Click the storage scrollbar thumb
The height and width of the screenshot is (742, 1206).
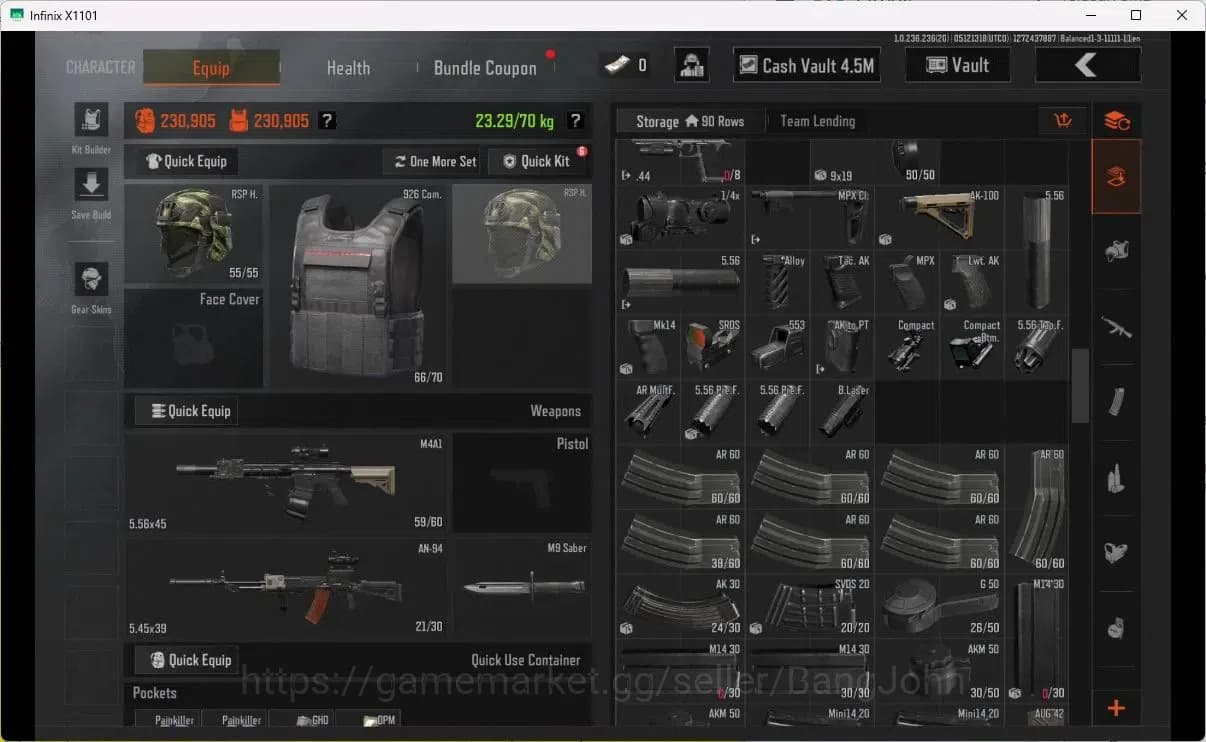point(1080,385)
